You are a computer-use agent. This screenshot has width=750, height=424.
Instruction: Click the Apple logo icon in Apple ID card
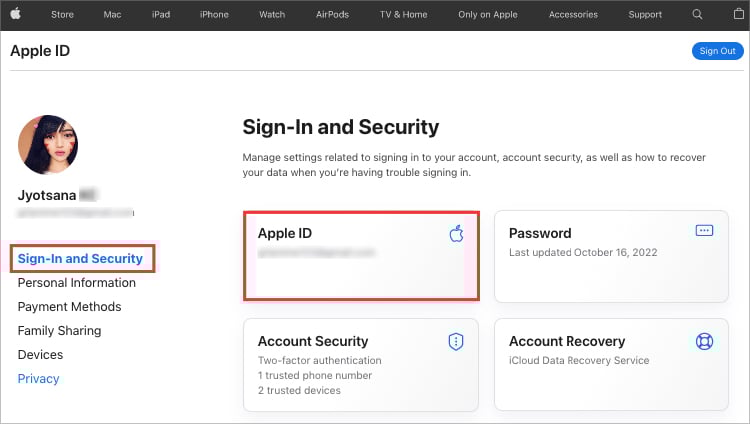pos(456,233)
